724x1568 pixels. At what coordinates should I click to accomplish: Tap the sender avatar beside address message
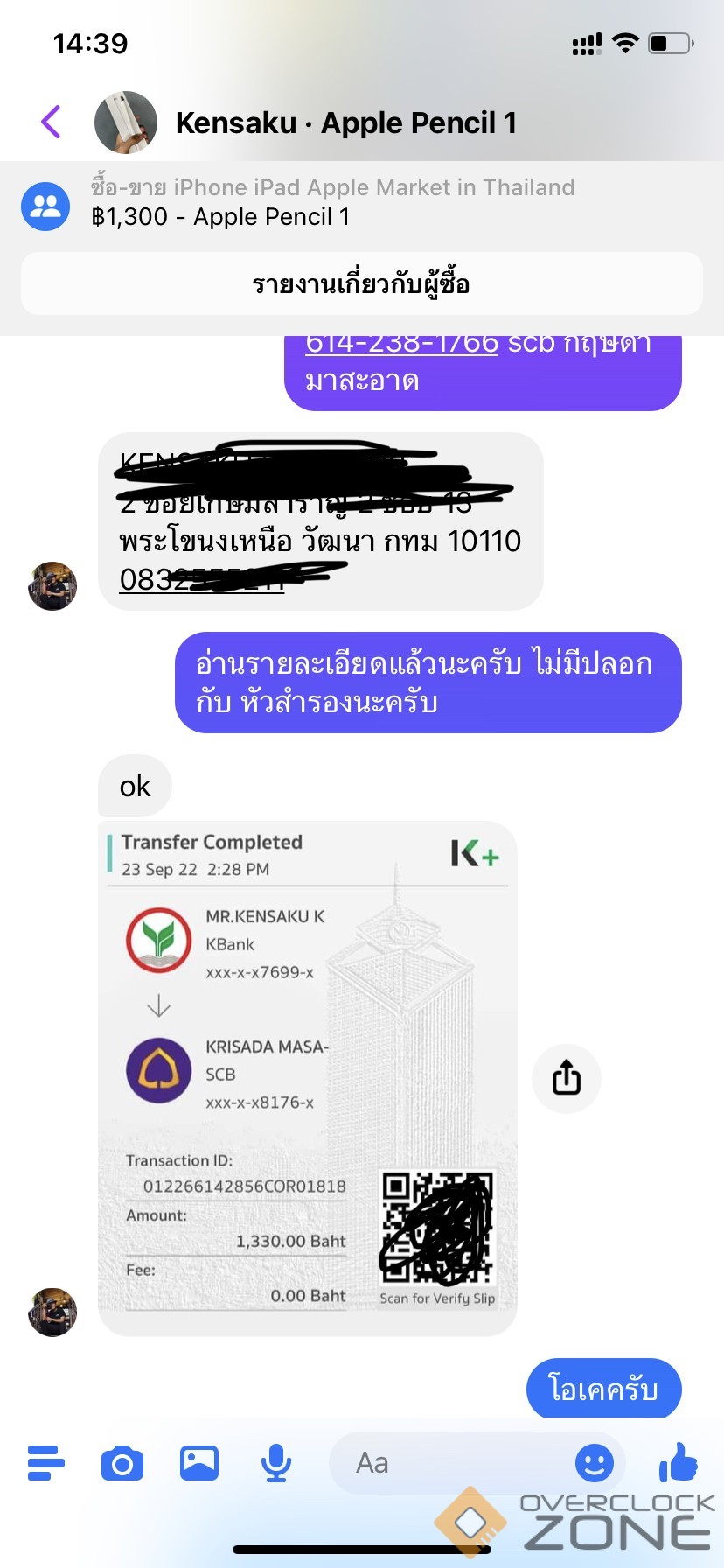click(52, 586)
